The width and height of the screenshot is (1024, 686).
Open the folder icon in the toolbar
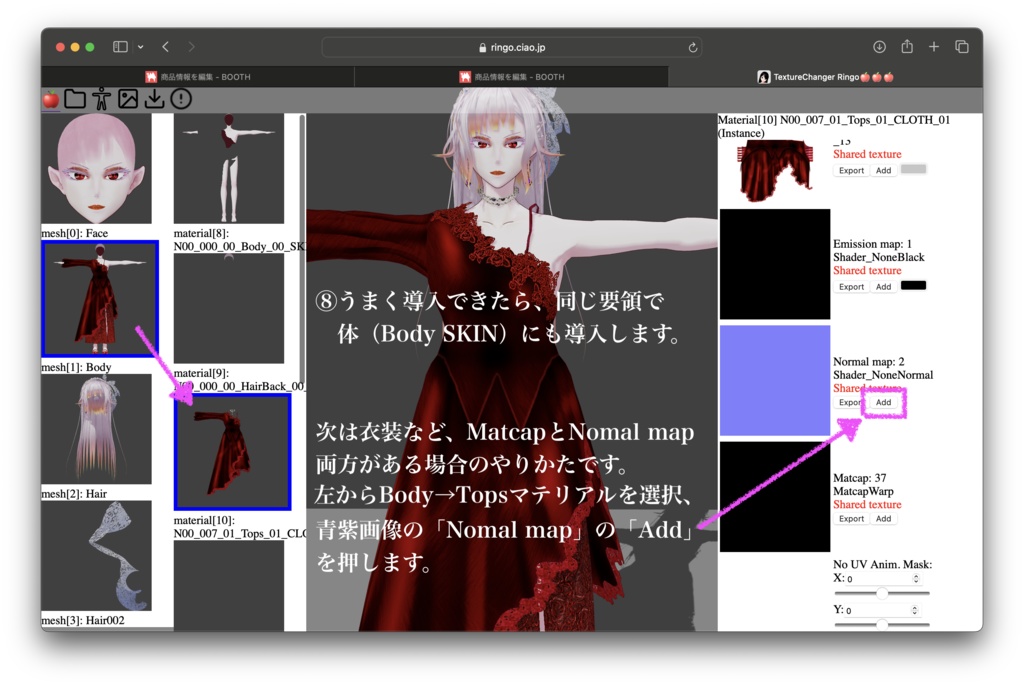click(75, 100)
